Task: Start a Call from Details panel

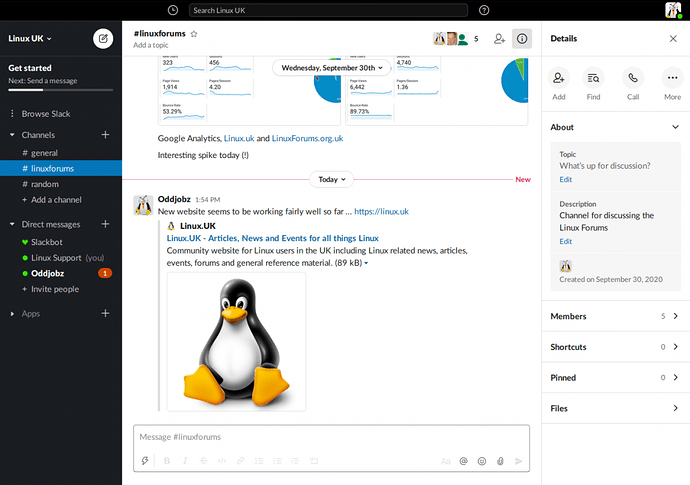Action: tap(633, 78)
